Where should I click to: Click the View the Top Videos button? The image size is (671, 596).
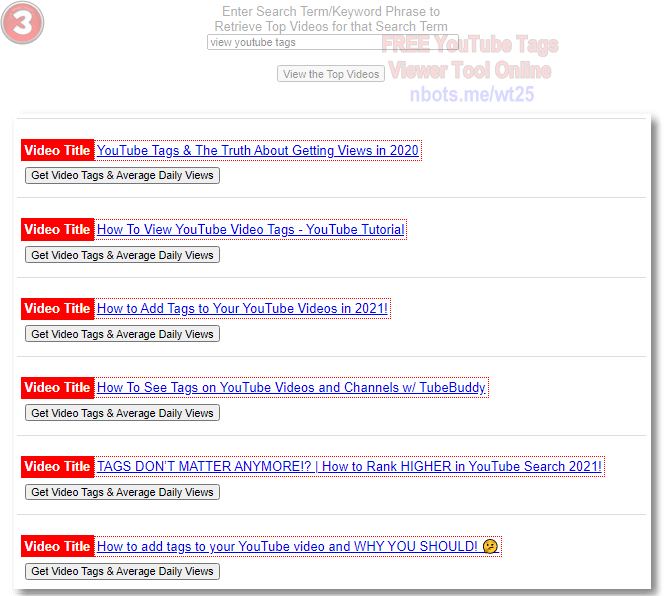[331, 74]
